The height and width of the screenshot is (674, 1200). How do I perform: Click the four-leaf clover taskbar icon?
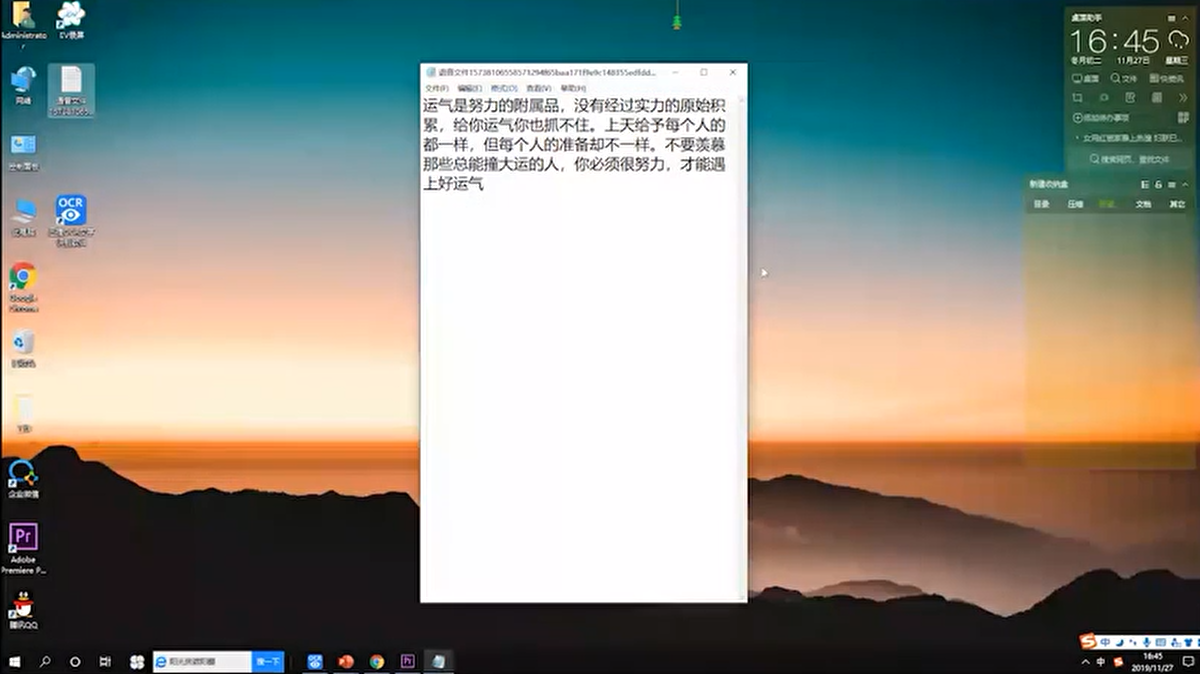(137, 662)
